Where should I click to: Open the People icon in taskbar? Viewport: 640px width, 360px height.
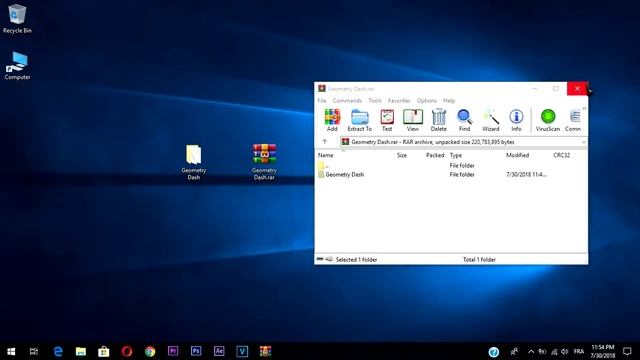coord(514,351)
